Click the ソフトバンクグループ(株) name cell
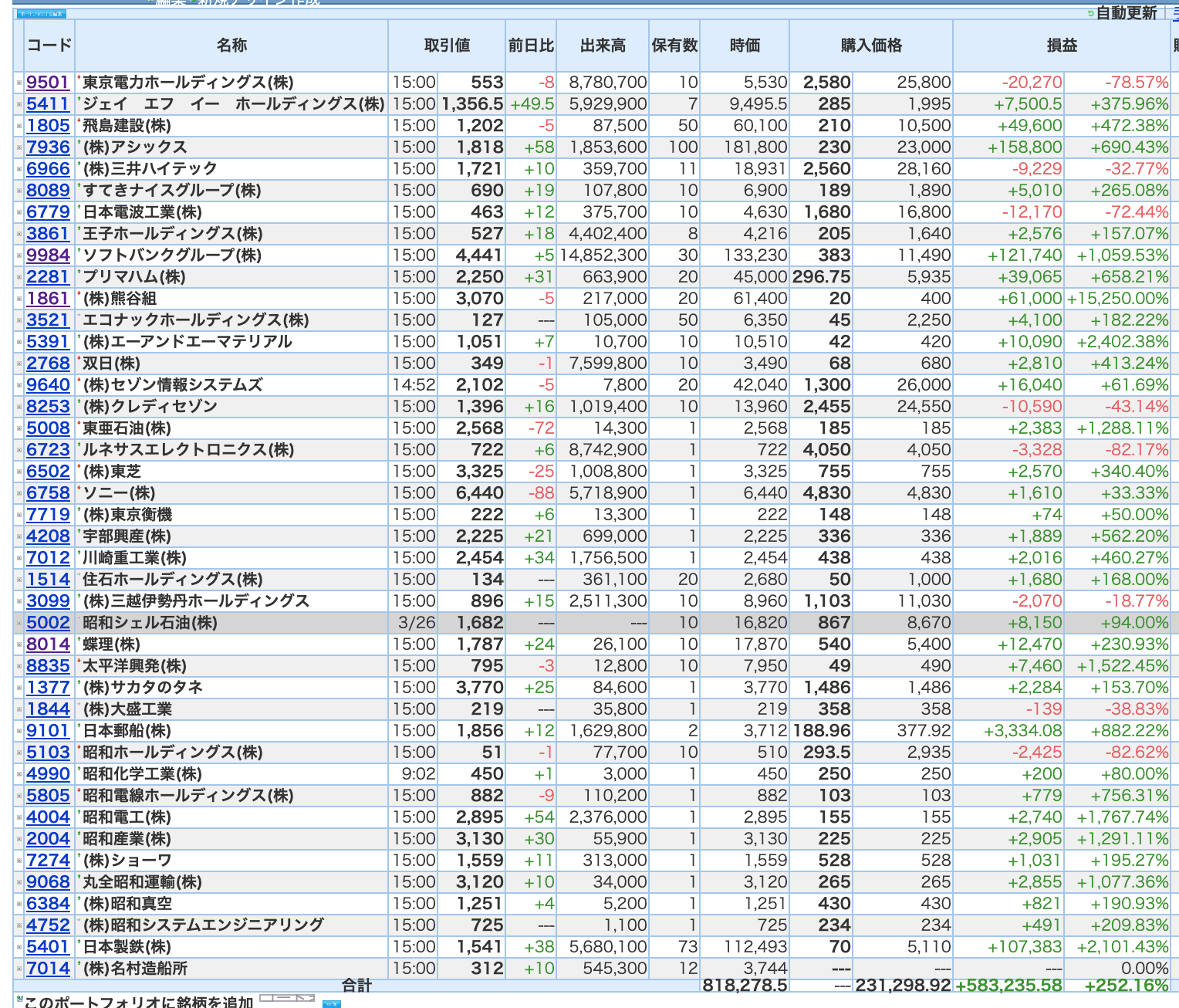Screen dimensions: 1179x1008 [x=231, y=255]
